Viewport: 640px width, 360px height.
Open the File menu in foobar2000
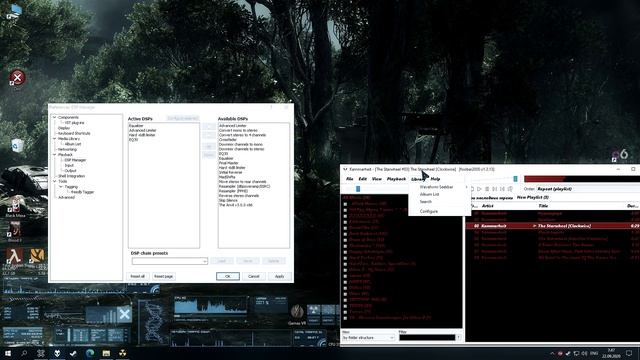point(350,179)
